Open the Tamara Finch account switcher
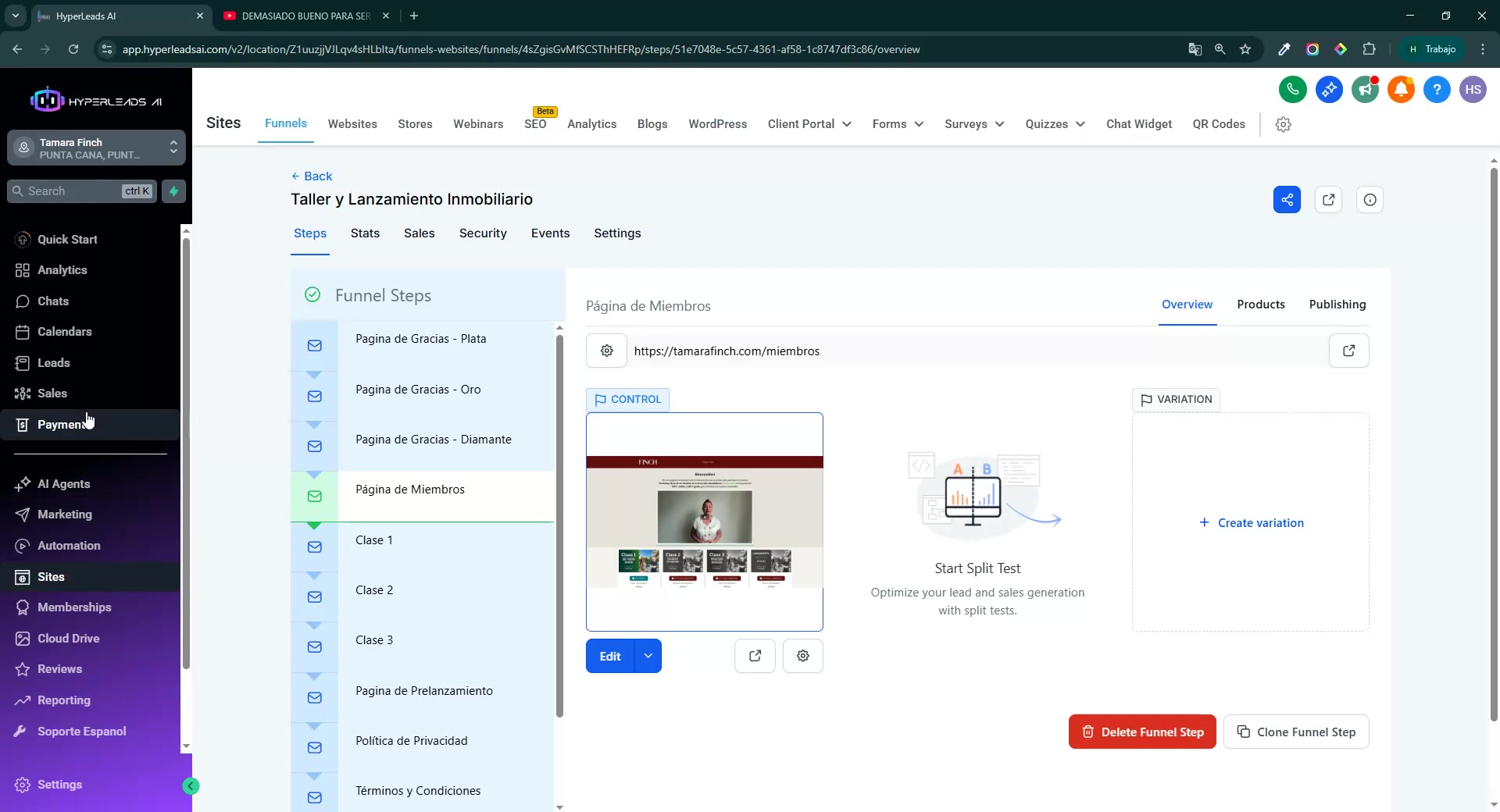The height and width of the screenshot is (812, 1500). 96,148
